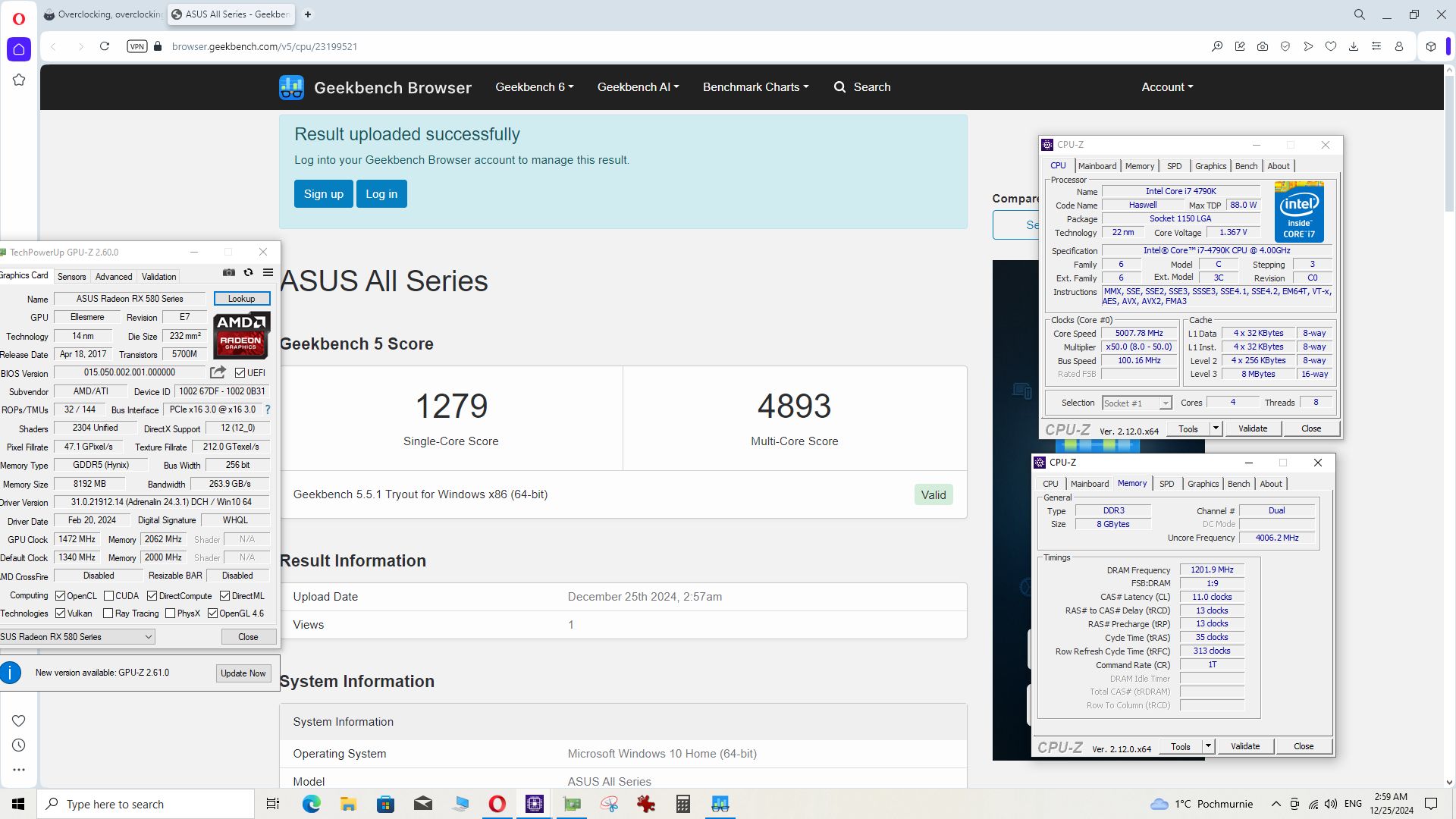Open File Explorer from the taskbar

pos(348,804)
